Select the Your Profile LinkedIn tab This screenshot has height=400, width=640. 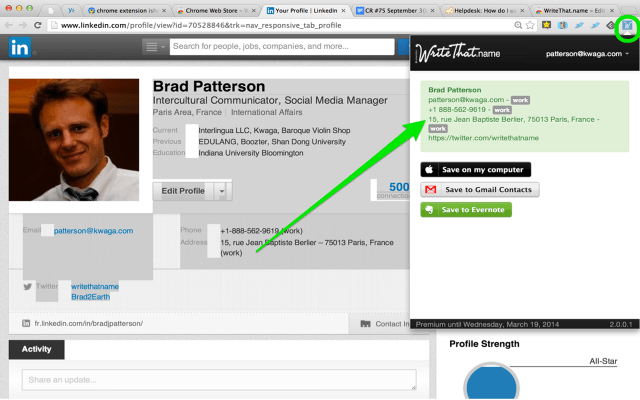click(x=306, y=10)
